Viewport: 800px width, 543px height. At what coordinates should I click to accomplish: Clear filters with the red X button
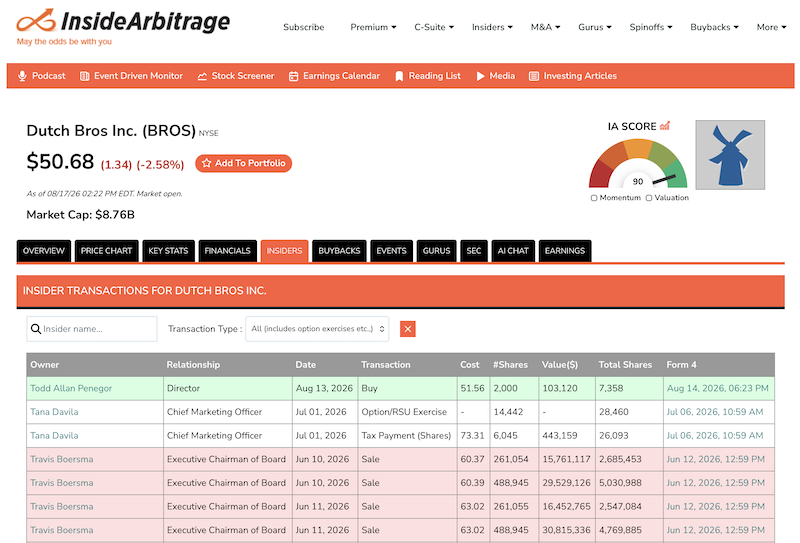tap(408, 329)
